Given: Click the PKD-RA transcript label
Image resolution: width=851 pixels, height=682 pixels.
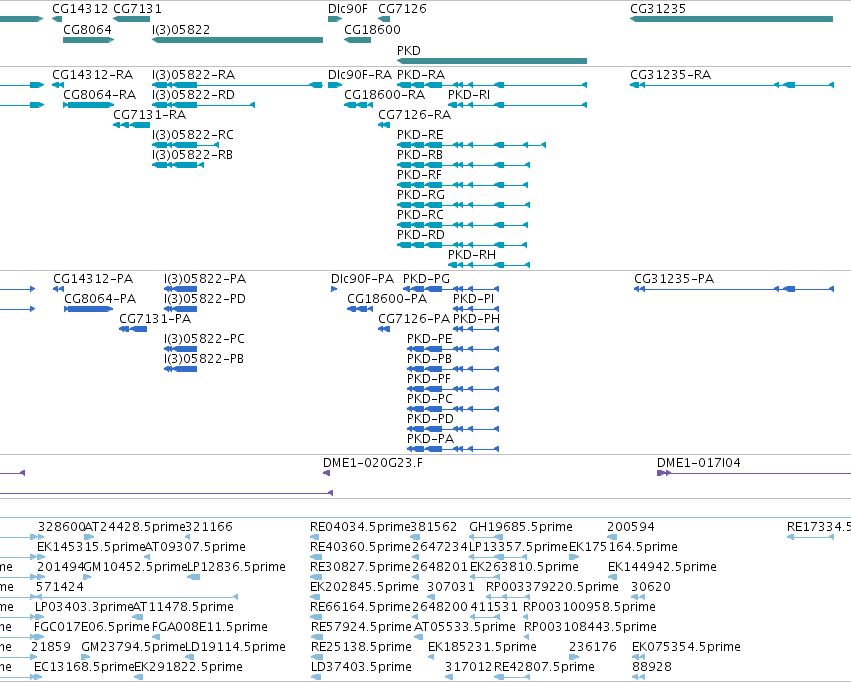Looking at the screenshot, I should coord(421,74).
